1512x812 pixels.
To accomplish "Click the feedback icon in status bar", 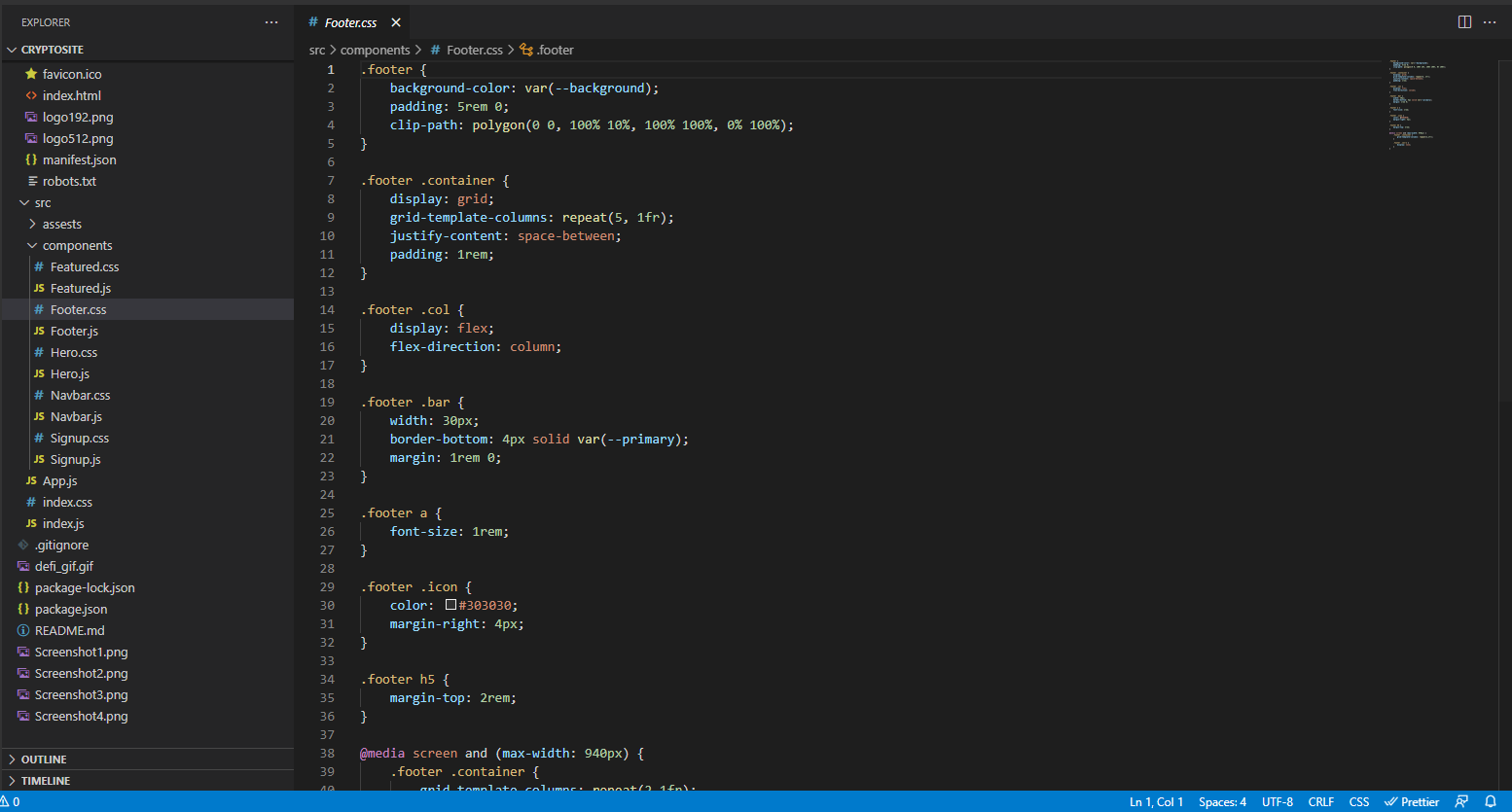I will tap(1461, 802).
